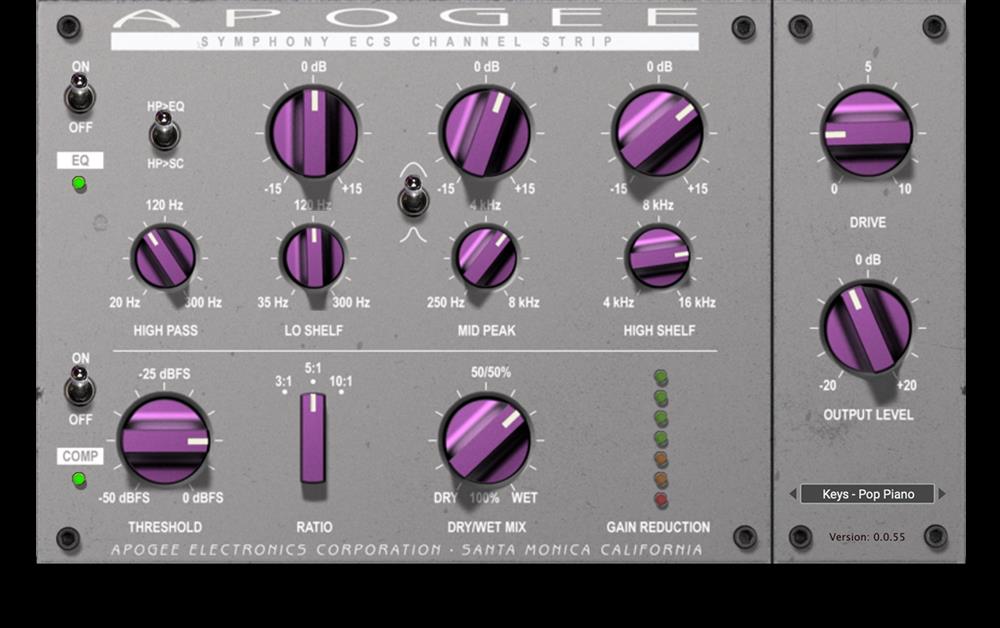Click the Mid Peak frequency knob
This screenshot has width=1000, height=628.
coord(486,257)
